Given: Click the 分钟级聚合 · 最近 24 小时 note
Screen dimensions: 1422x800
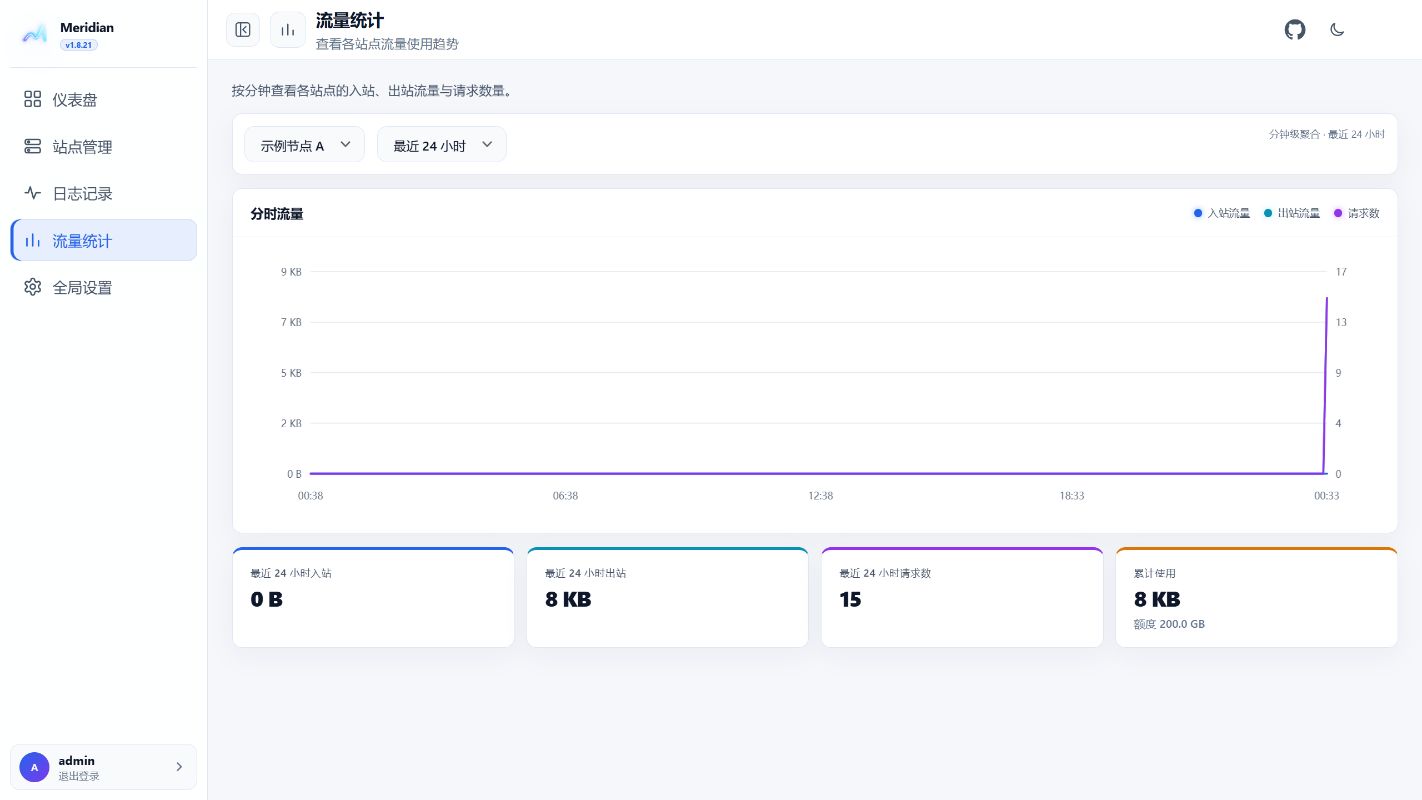Looking at the screenshot, I should [x=1327, y=134].
